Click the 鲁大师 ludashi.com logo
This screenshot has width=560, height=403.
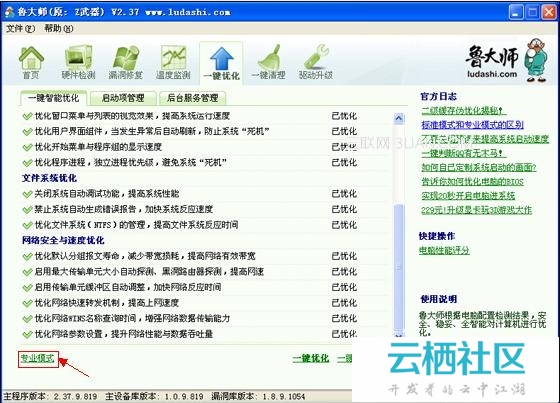click(x=507, y=60)
